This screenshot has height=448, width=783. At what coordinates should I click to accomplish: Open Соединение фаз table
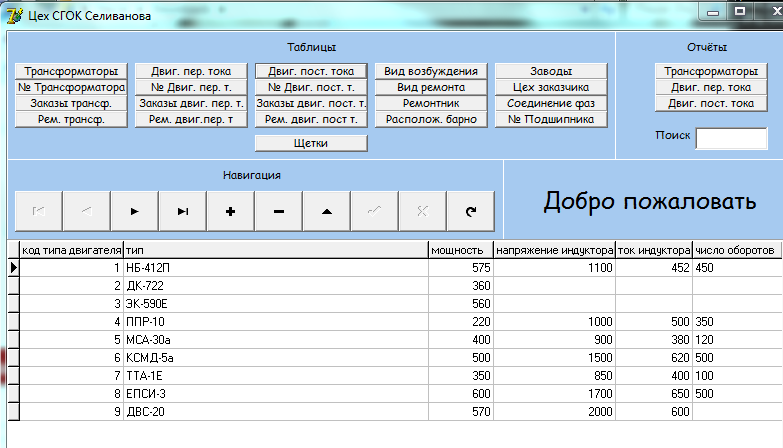[x=551, y=103]
